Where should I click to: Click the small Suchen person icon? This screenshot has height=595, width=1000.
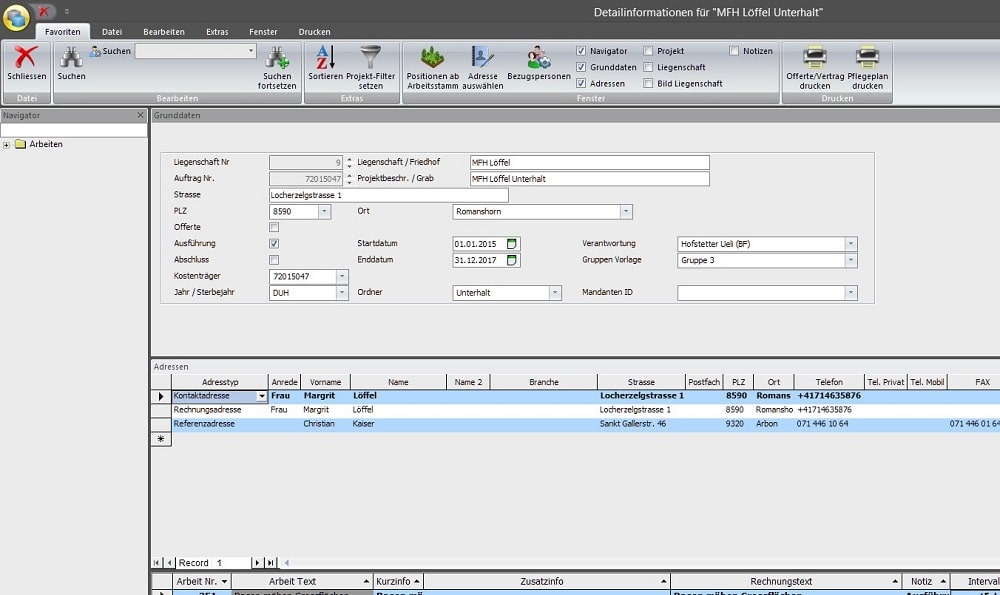click(95, 51)
